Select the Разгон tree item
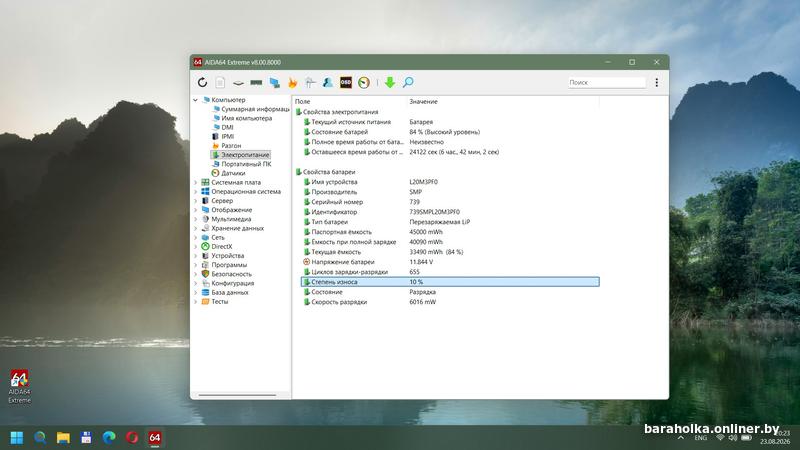Screen dimensions: 800x450 tap(227, 146)
